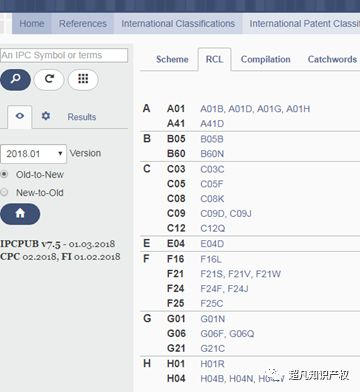The height and width of the screenshot is (392, 360).
Task: Follow the G06Q subclass link
Action: (242, 334)
